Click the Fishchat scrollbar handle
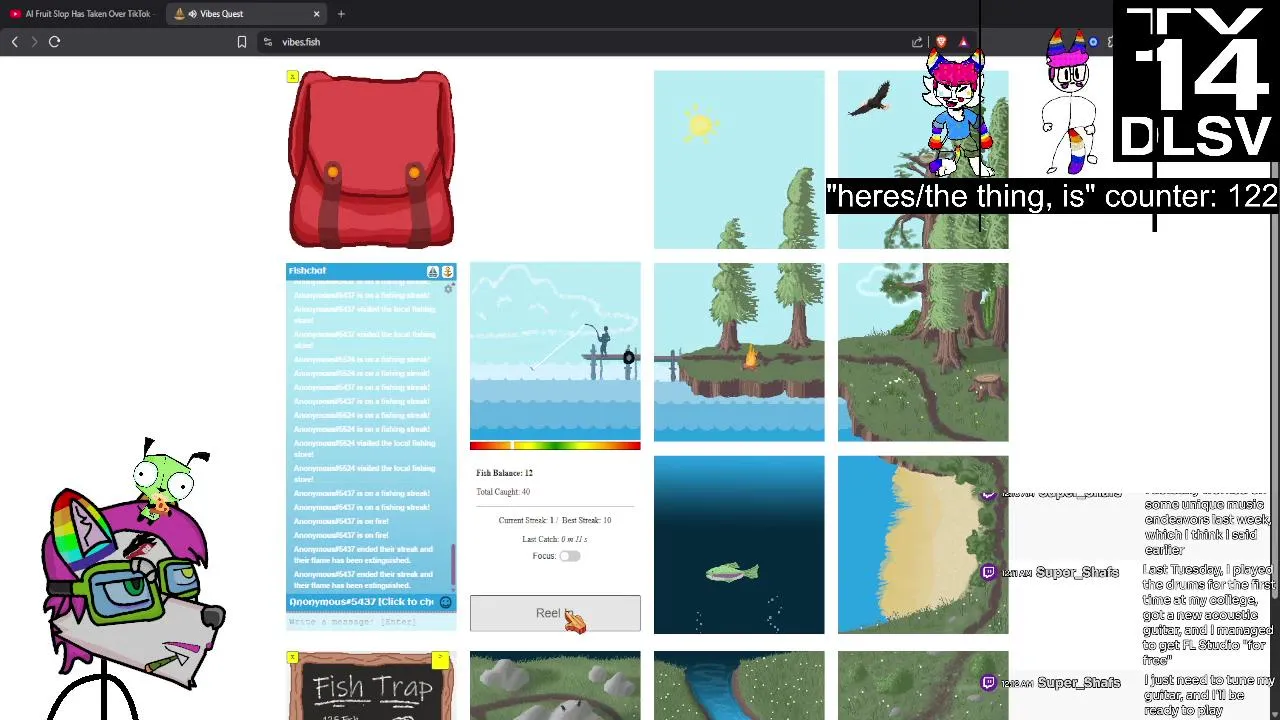The width and height of the screenshot is (1280, 720). (x=453, y=566)
